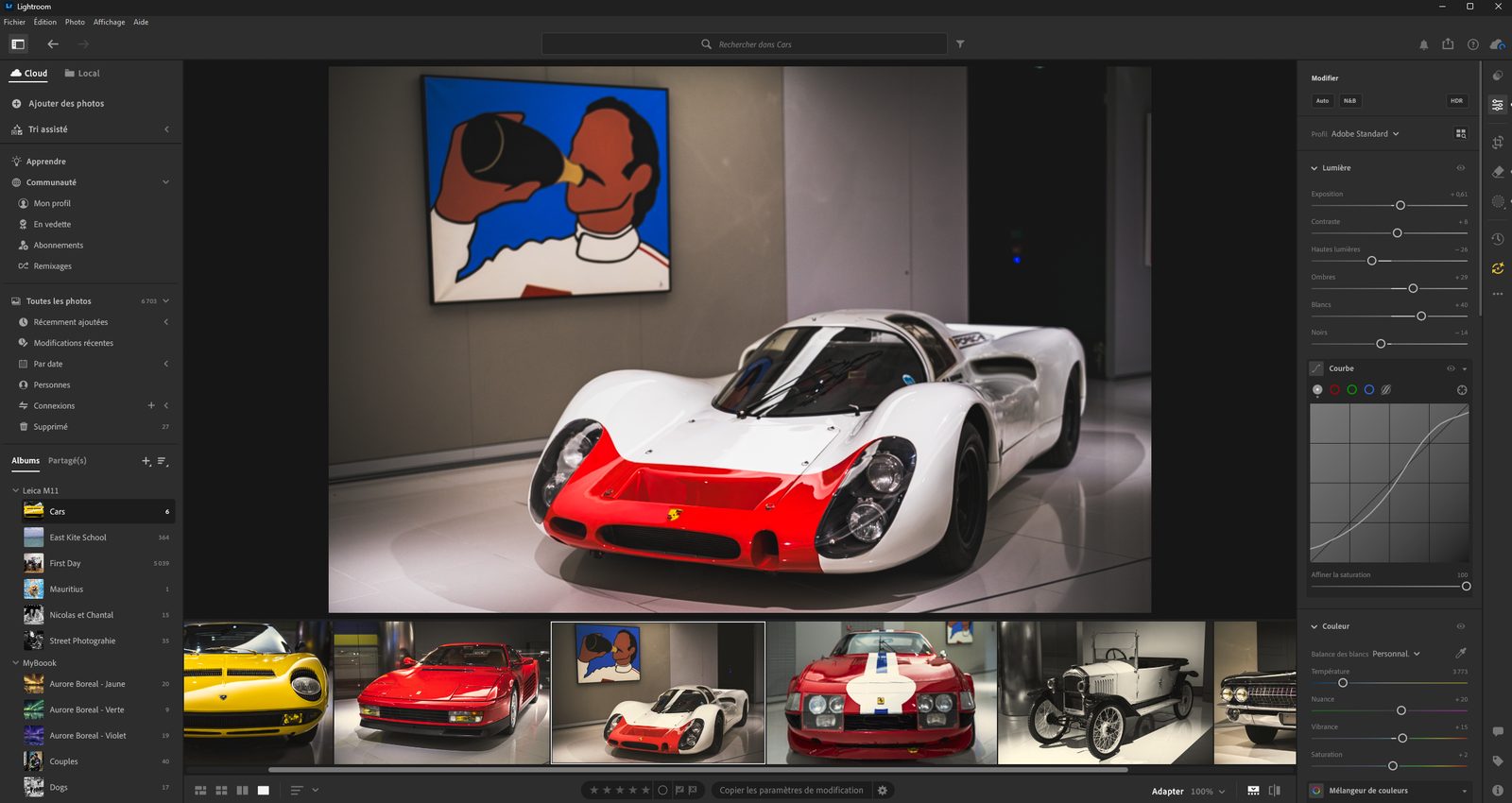Image resolution: width=1512 pixels, height=803 pixels.
Task: Open the search filter funnel icon
Action: coord(960,44)
